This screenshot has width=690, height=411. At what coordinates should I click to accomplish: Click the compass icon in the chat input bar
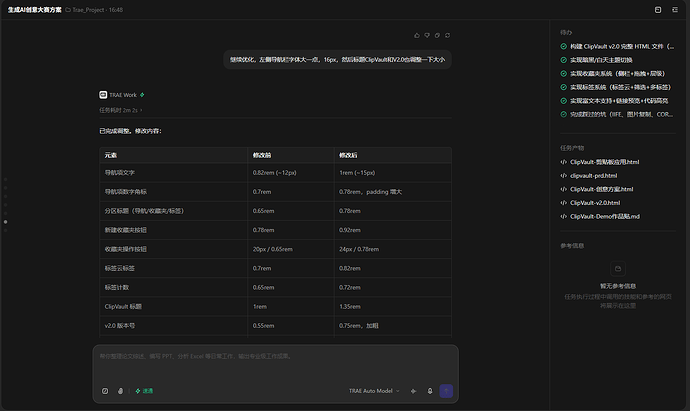pyautogui.click(x=105, y=391)
